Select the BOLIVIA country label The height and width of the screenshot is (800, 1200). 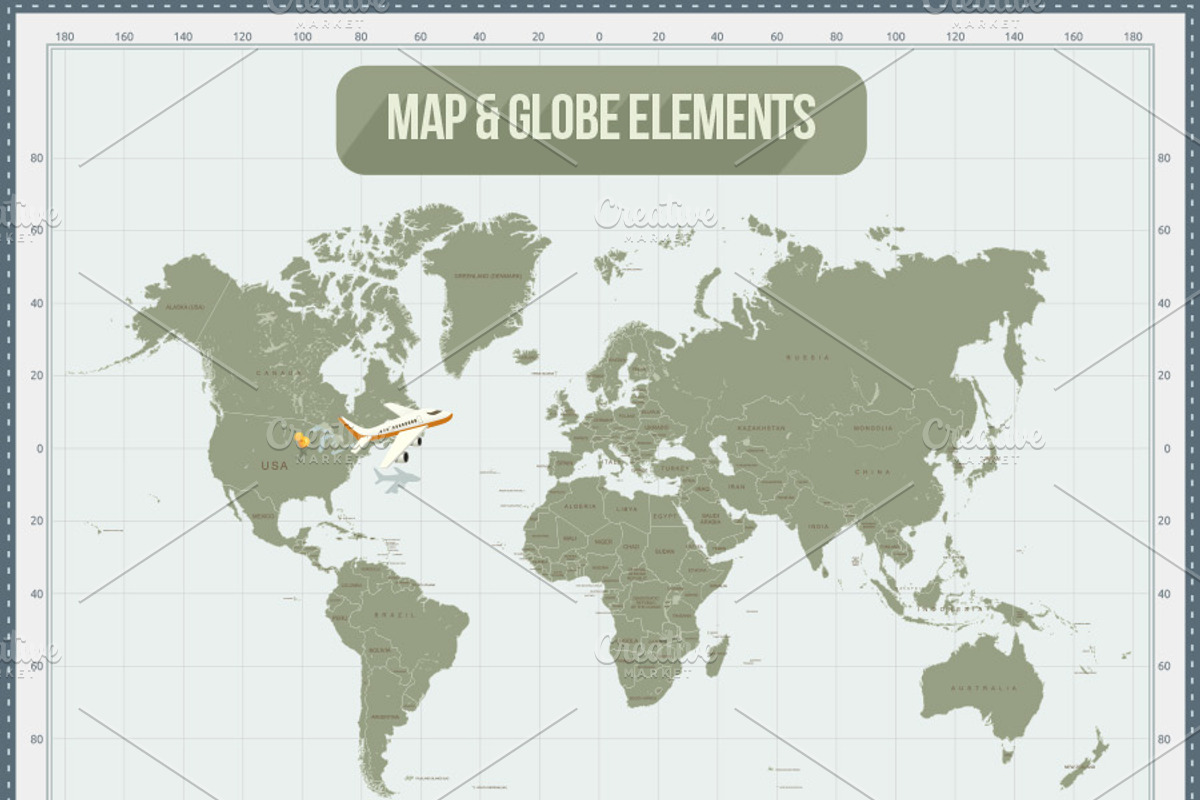pyautogui.click(x=378, y=650)
